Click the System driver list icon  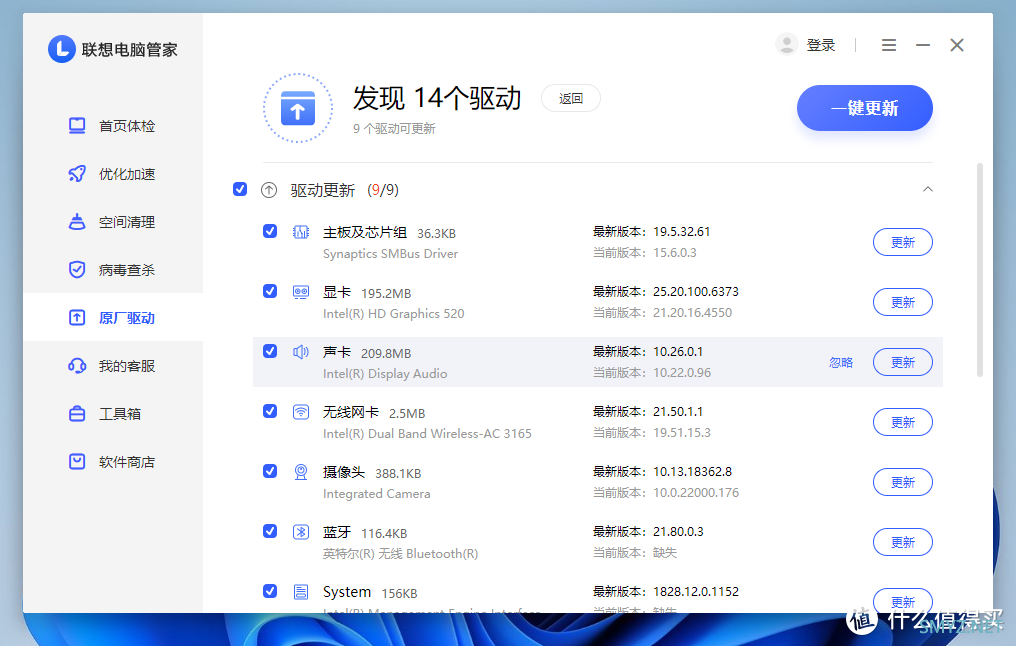pyautogui.click(x=301, y=592)
